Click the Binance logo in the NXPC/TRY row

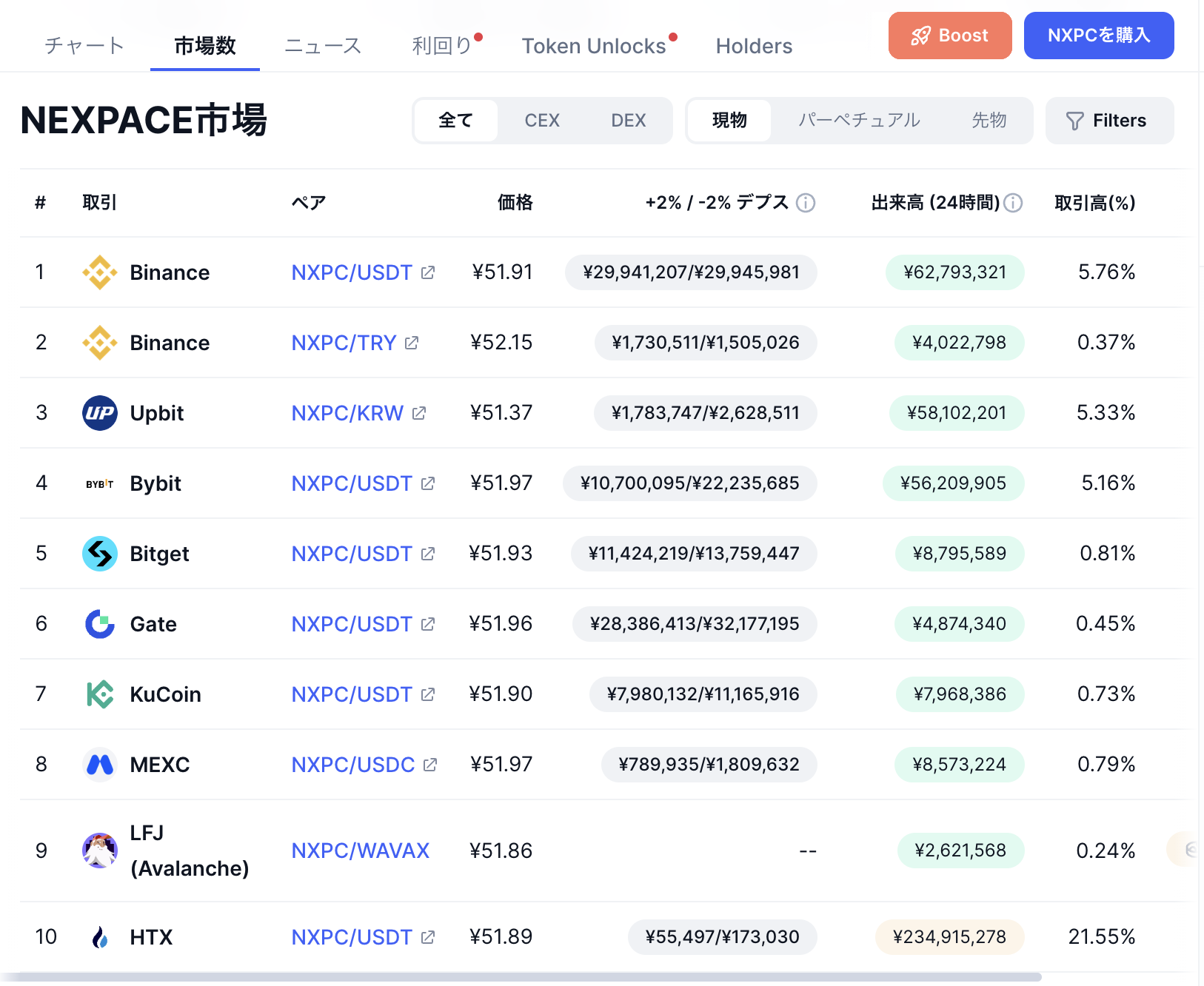[x=99, y=343]
